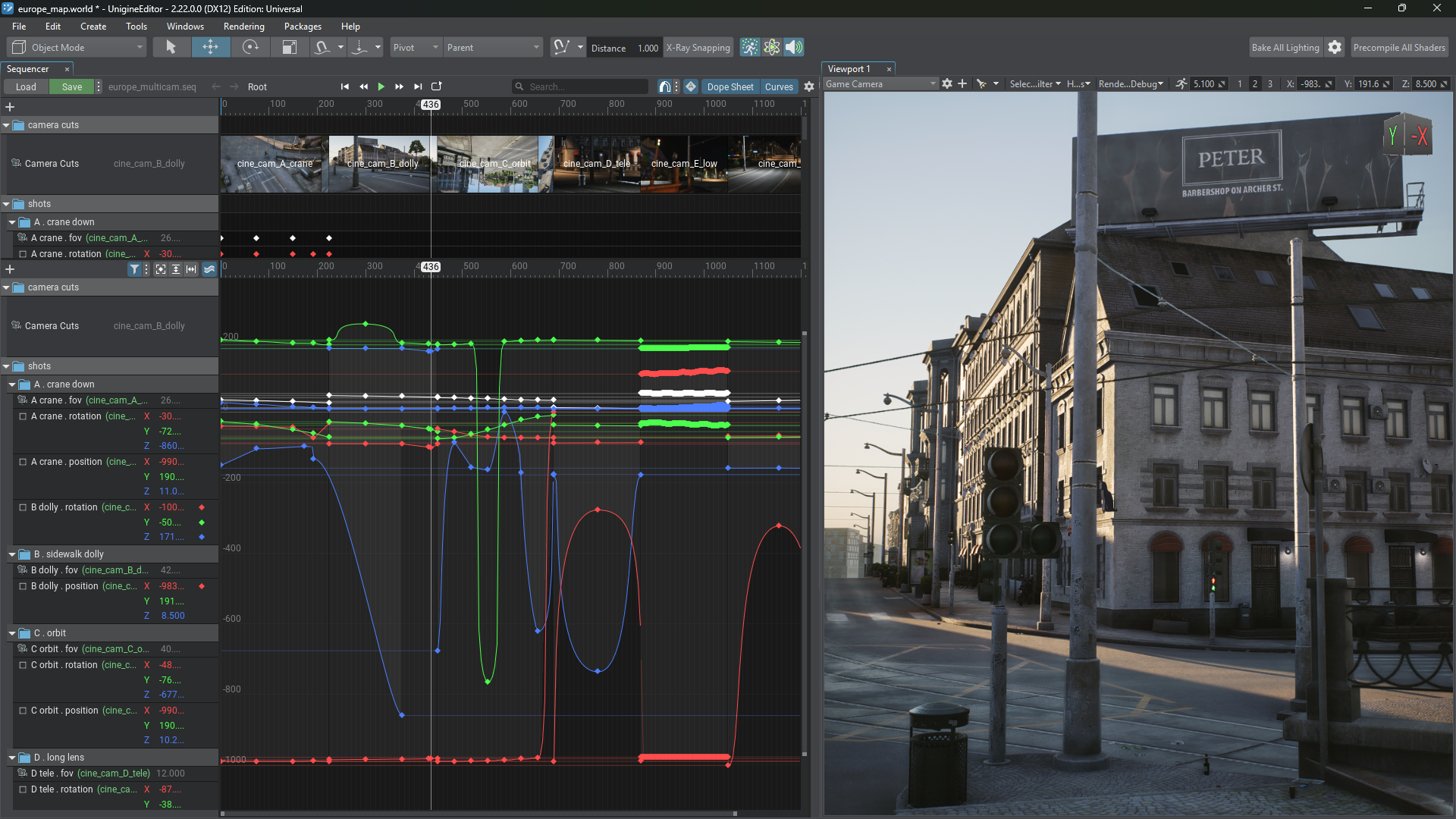The image size is (1456, 819).
Task: Select the Move manipulator tool
Action: (210, 47)
